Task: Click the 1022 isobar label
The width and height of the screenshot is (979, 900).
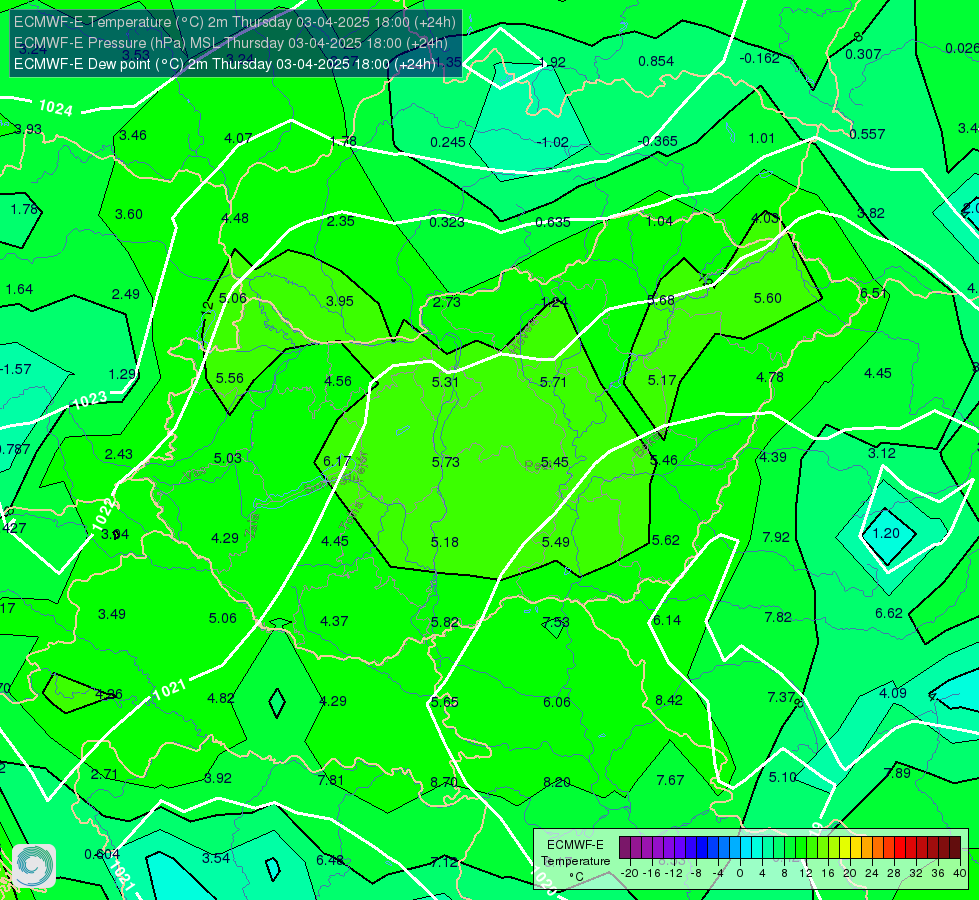Action: point(104,515)
